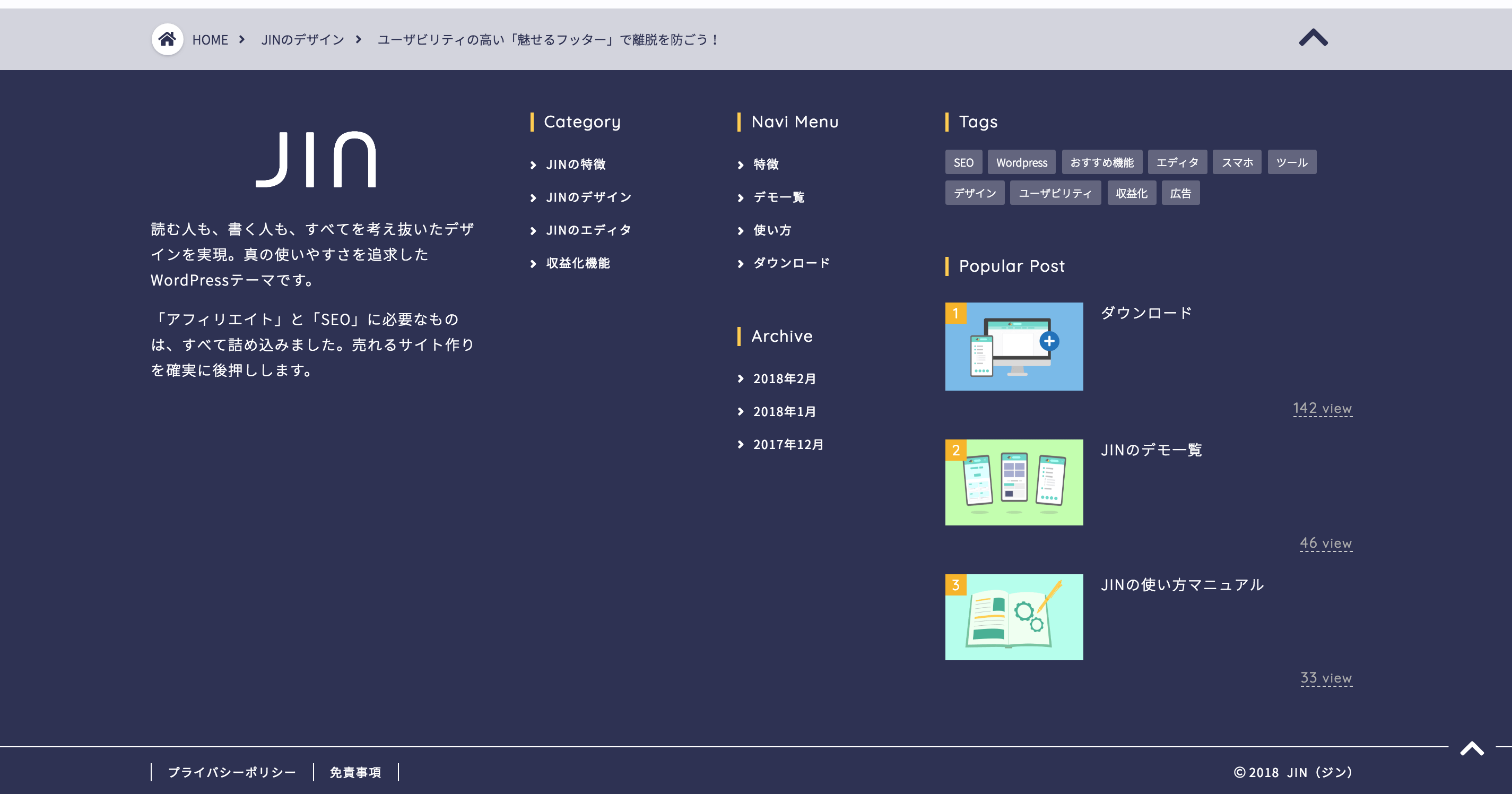Image resolution: width=1512 pixels, height=794 pixels.
Task: Click the ©2018 JIN(ジン) copyright text
Action: 1293,772
